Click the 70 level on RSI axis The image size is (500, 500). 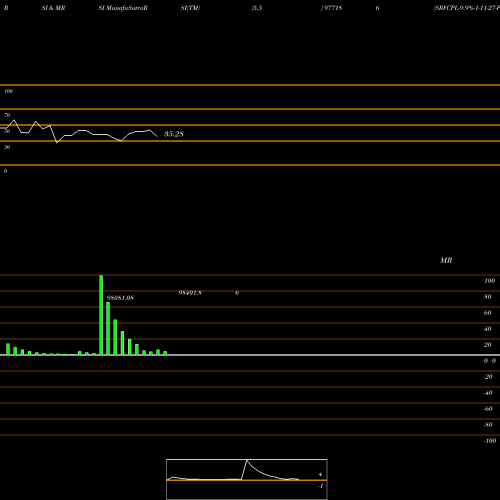click(7, 115)
